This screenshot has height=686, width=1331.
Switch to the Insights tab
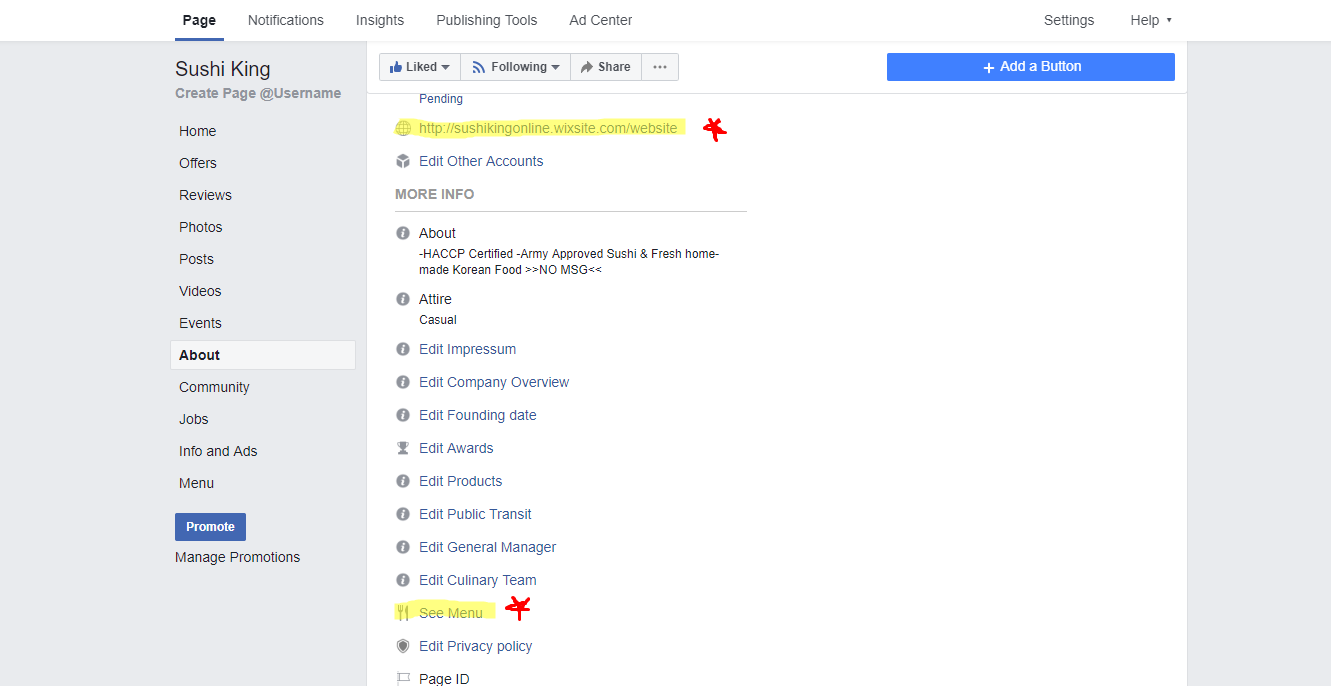click(x=380, y=20)
